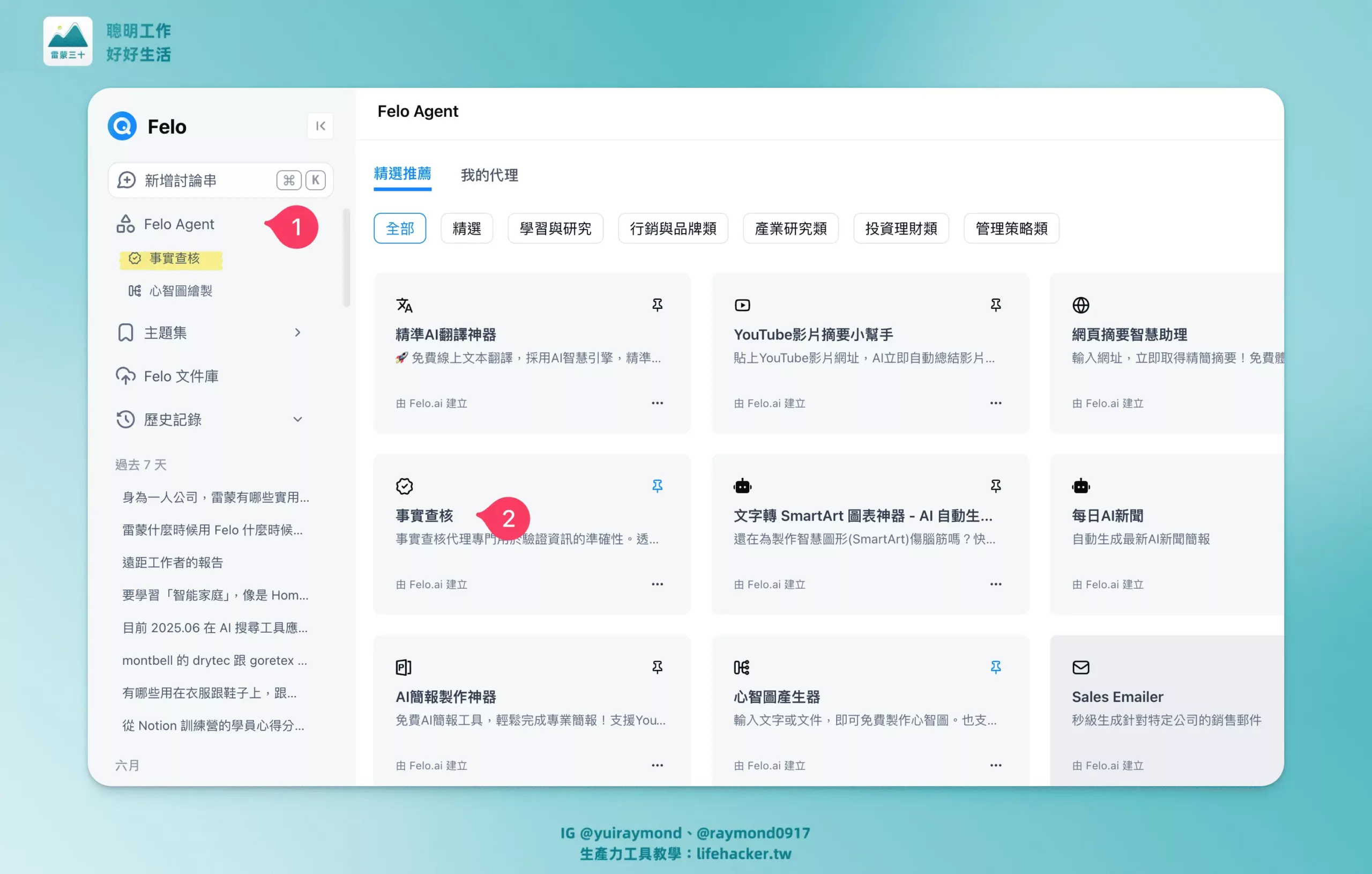Open the 精準AI翻譯神器 agent title
1372x874 pixels.
pos(445,335)
